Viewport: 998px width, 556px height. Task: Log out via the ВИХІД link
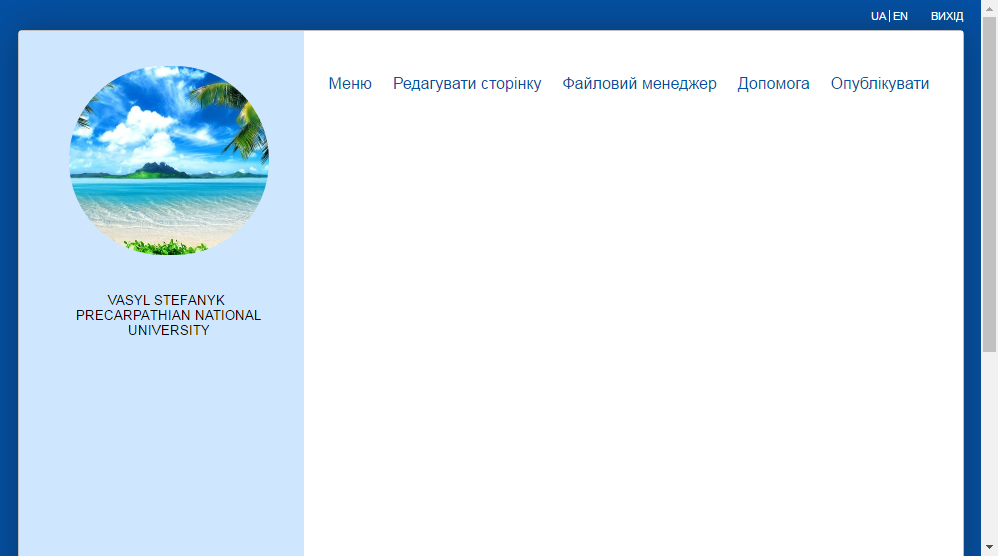pyautogui.click(x=947, y=16)
